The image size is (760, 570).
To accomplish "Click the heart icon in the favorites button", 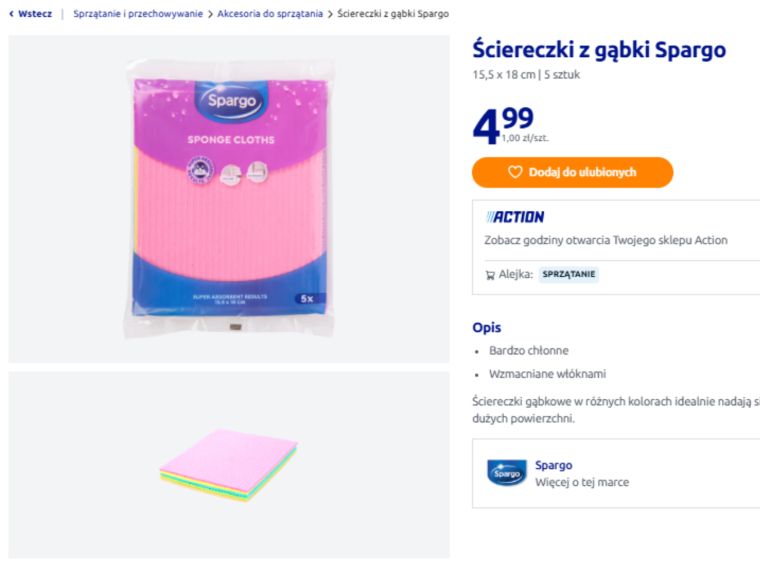I will point(515,172).
